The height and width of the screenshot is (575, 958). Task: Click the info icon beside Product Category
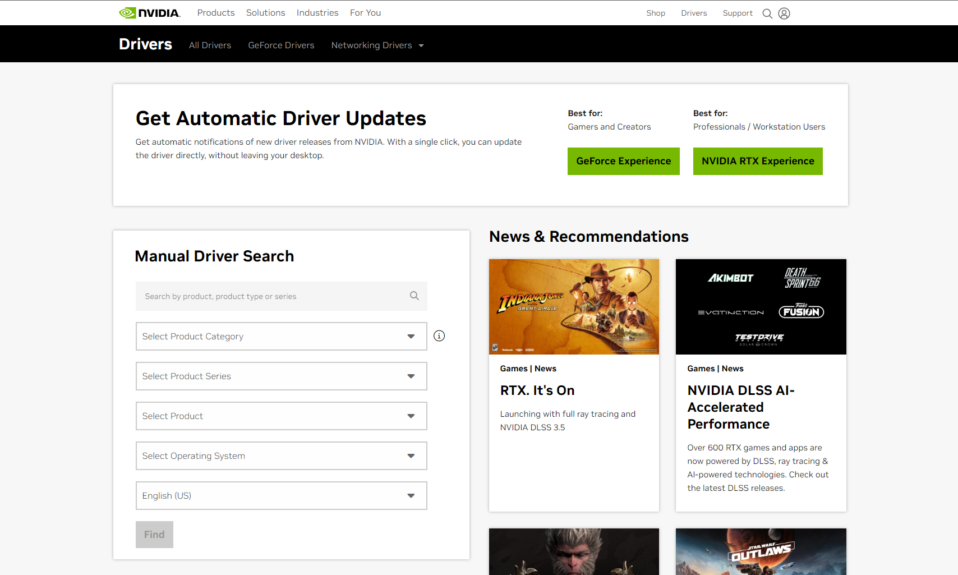(x=439, y=336)
